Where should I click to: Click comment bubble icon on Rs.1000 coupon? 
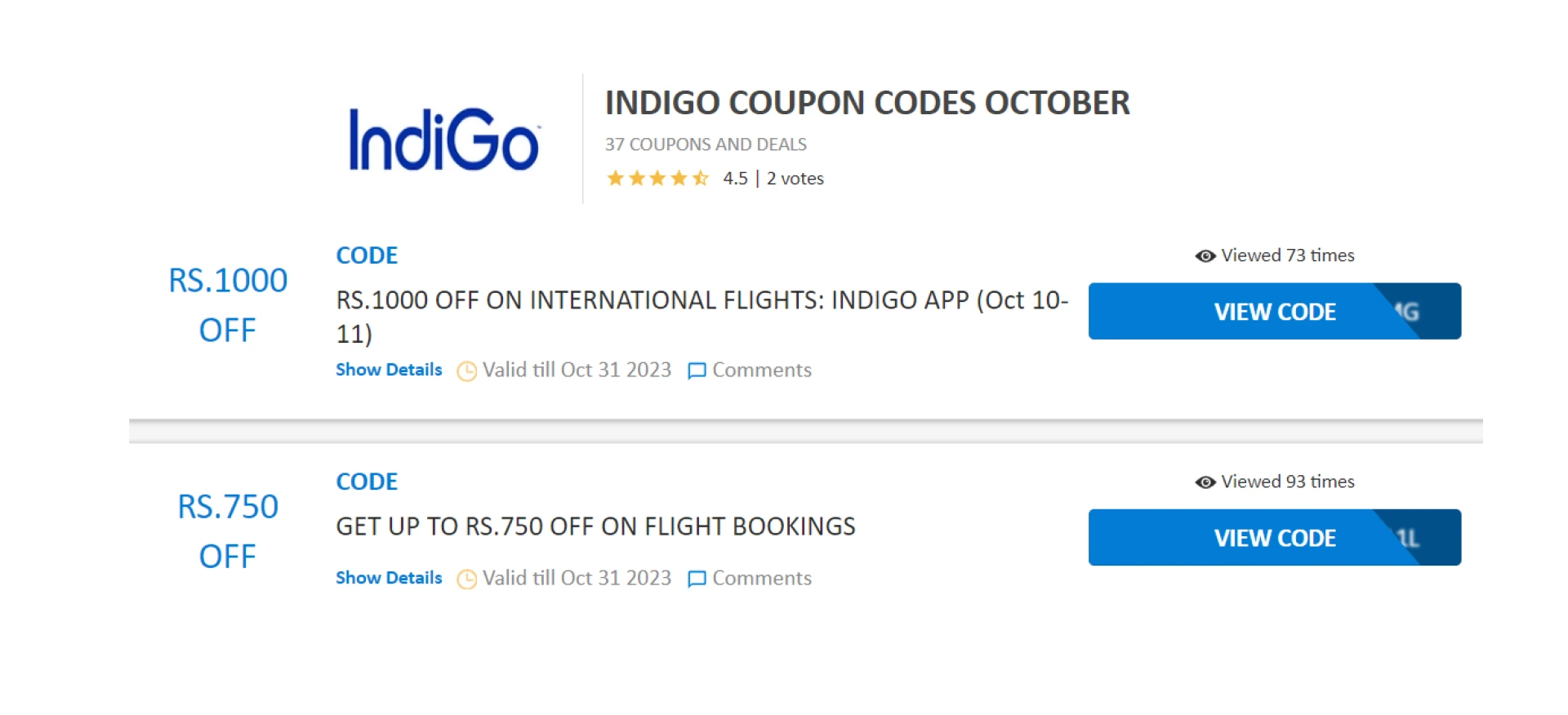(x=697, y=371)
